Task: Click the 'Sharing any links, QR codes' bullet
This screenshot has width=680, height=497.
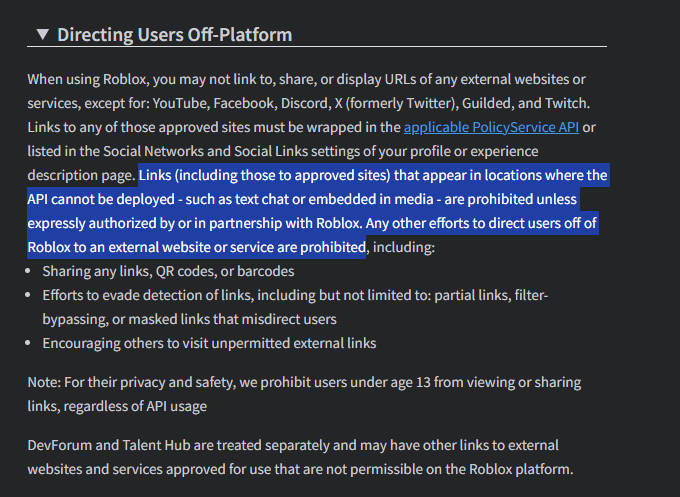Action: click(x=168, y=271)
